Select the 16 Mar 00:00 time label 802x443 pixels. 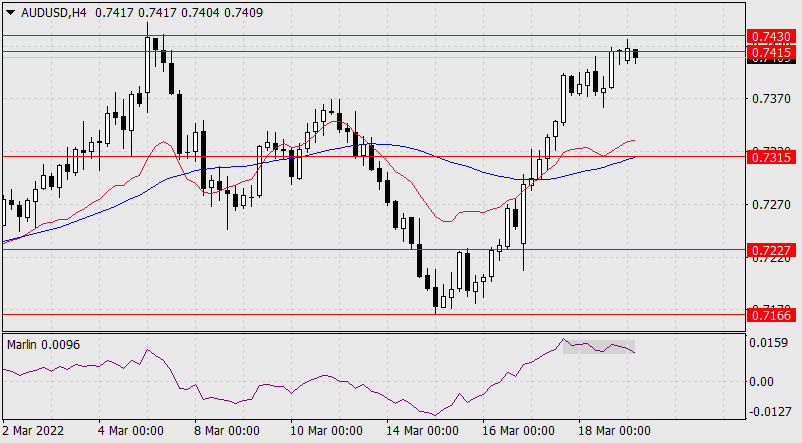tap(518, 431)
